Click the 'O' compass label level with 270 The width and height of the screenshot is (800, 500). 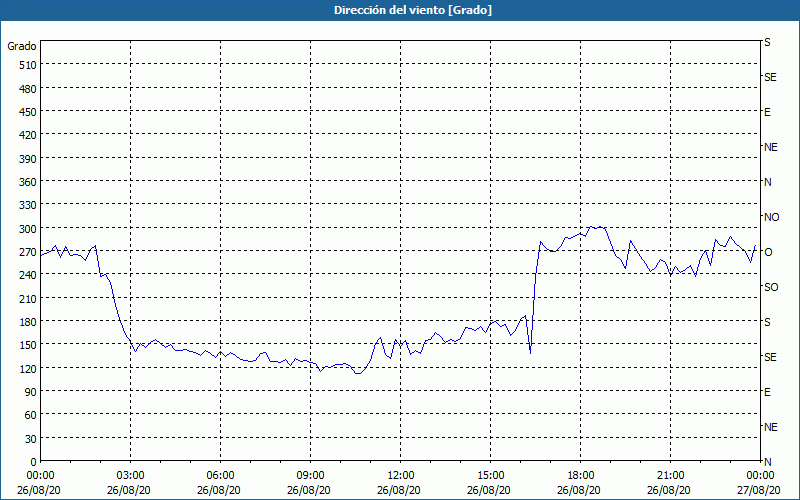click(x=768, y=253)
